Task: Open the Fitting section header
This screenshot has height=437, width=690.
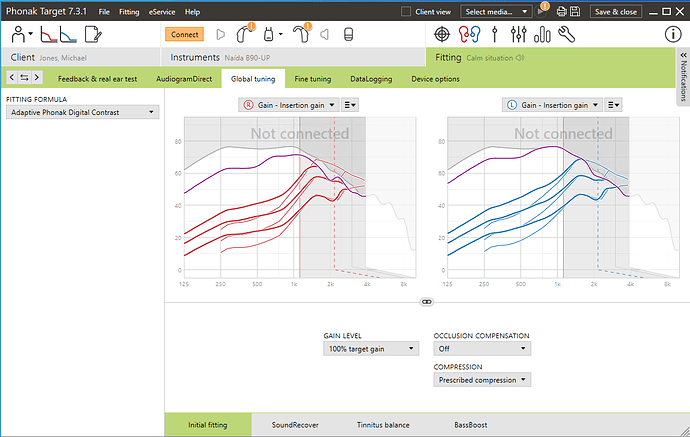Action: click(x=550, y=57)
